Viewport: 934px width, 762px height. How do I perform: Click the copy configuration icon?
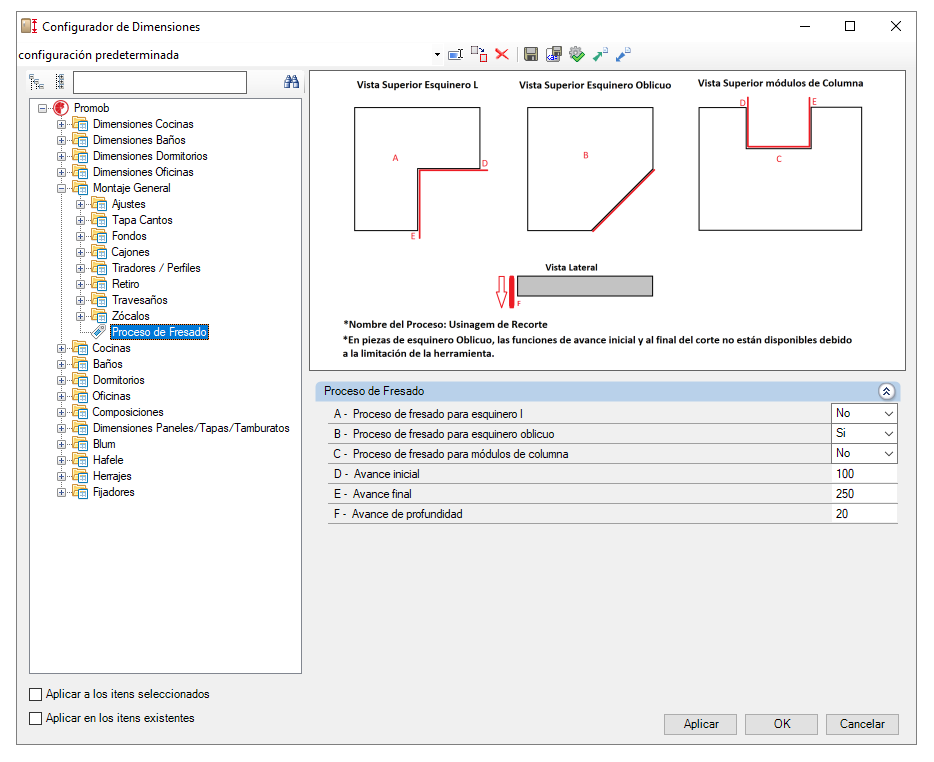[x=479, y=55]
